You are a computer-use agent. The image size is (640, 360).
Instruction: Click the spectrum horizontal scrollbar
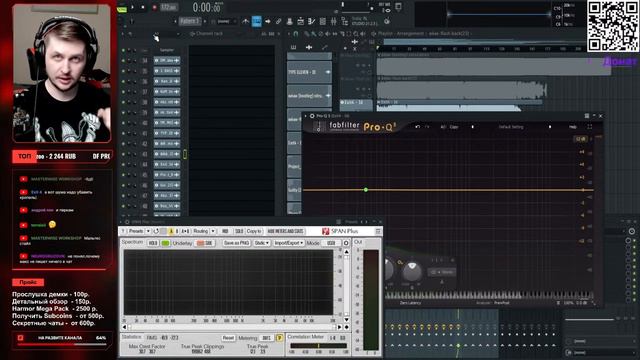(x=232, y=327)
